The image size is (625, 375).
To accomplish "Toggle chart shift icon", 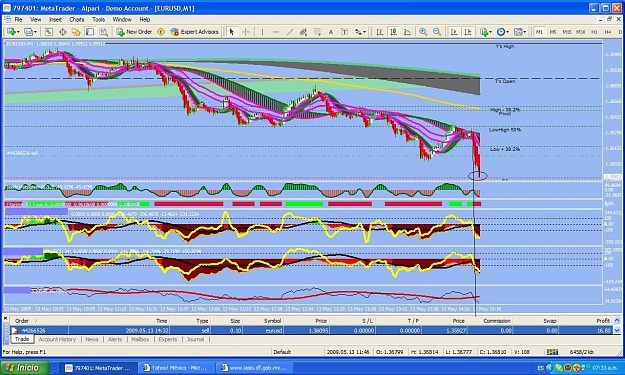I will [x=468, y=32].
